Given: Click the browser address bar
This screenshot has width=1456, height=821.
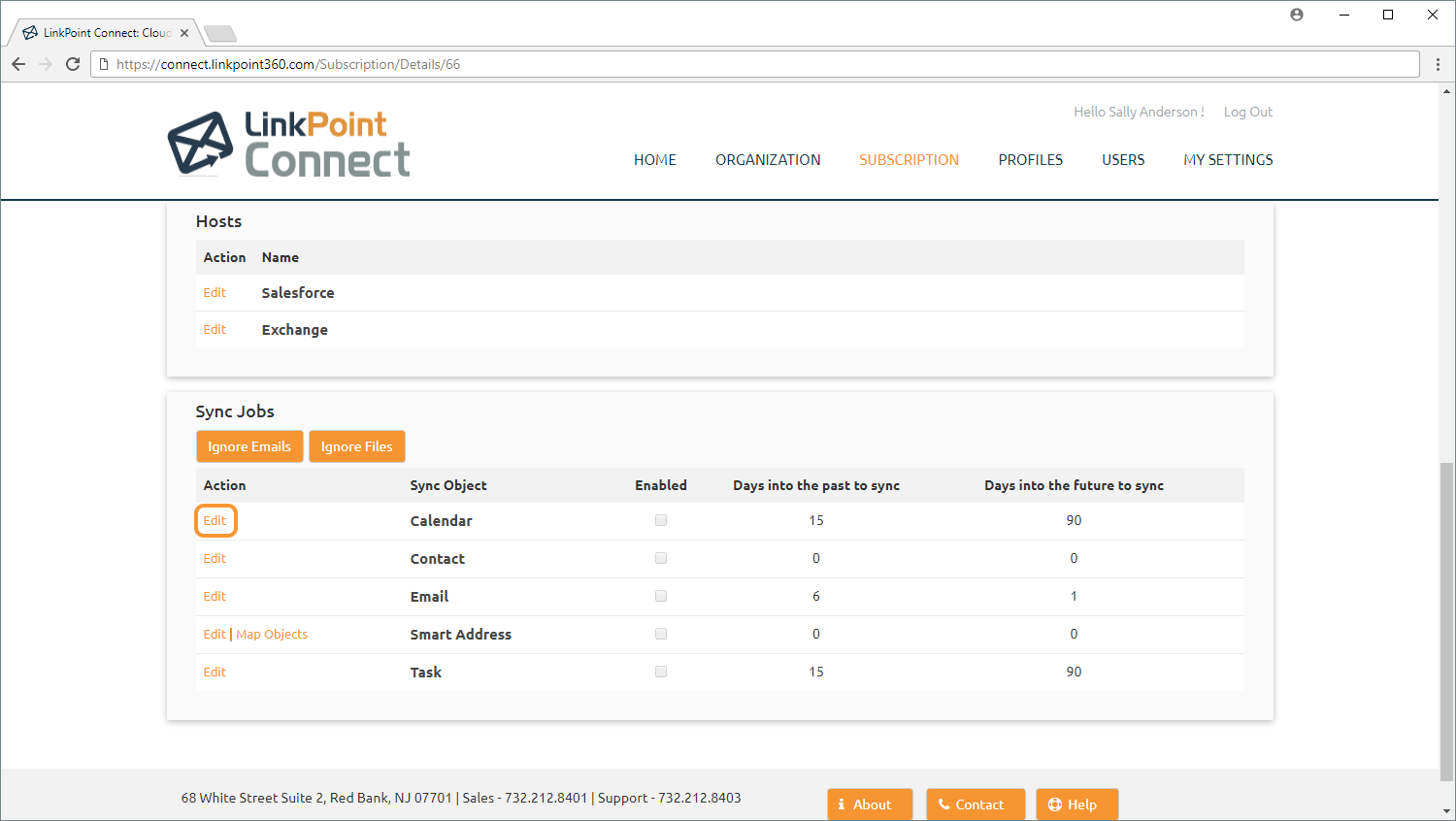Looking at the screenshot, I should [757, 64].
